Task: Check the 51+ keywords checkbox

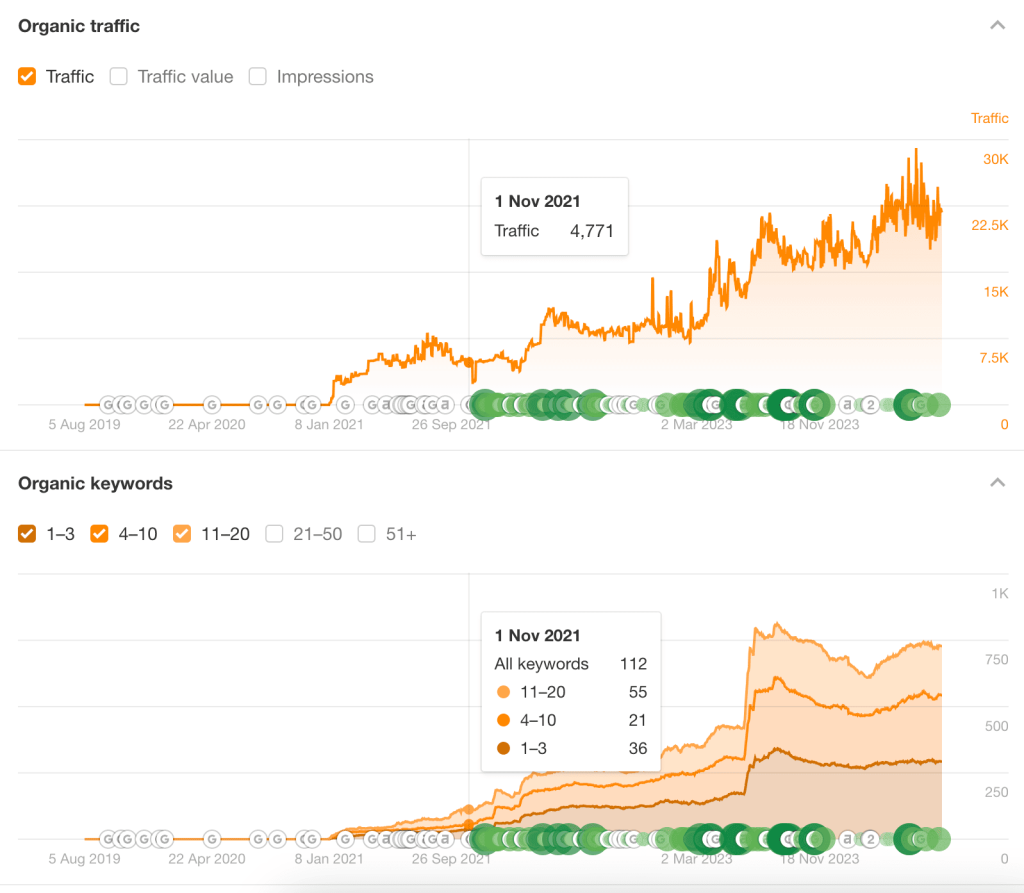Action: [367, 534]
